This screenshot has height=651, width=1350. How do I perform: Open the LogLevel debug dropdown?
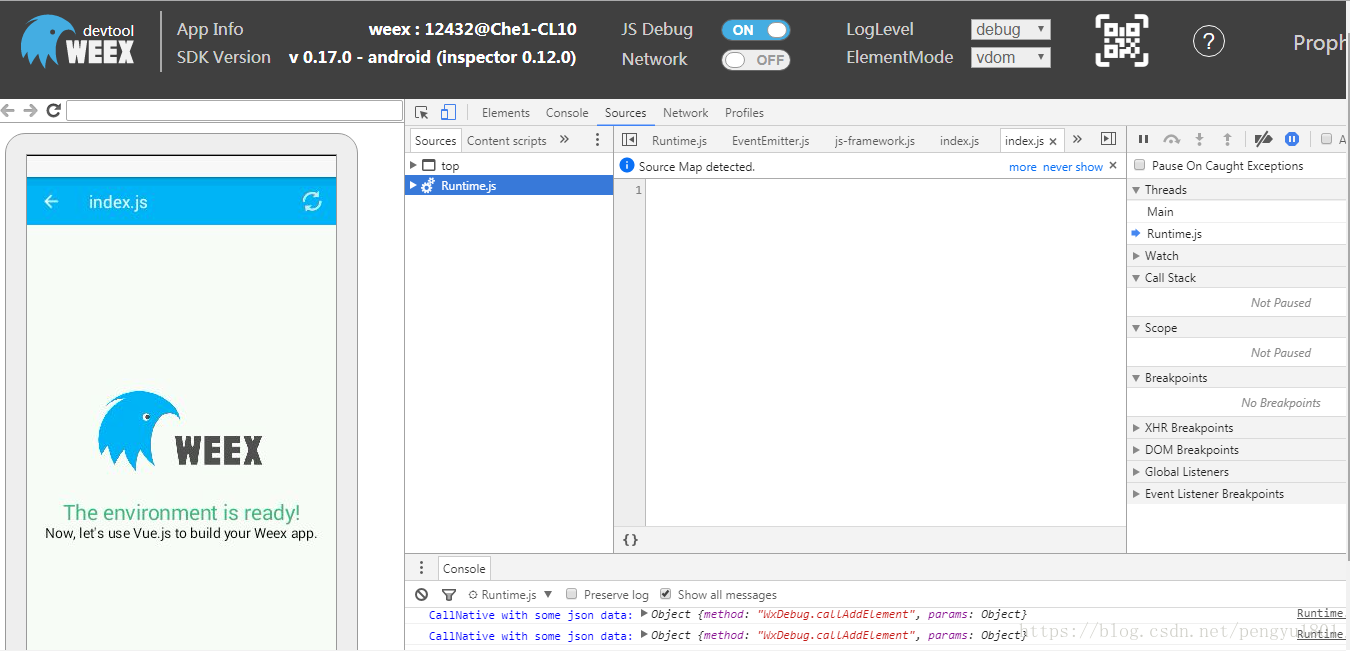pyautogui.click(x=1011, y=29)
